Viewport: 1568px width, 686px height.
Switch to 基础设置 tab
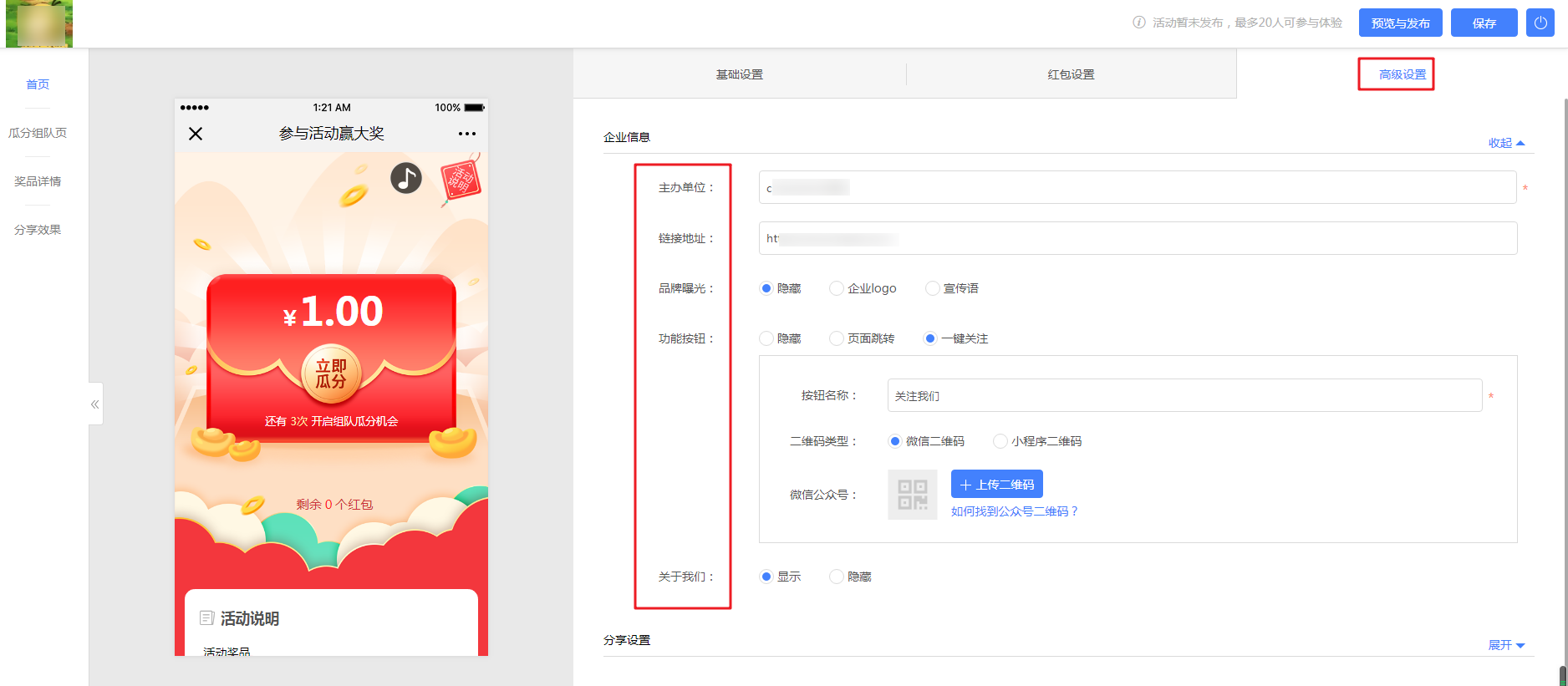[740, 74]
